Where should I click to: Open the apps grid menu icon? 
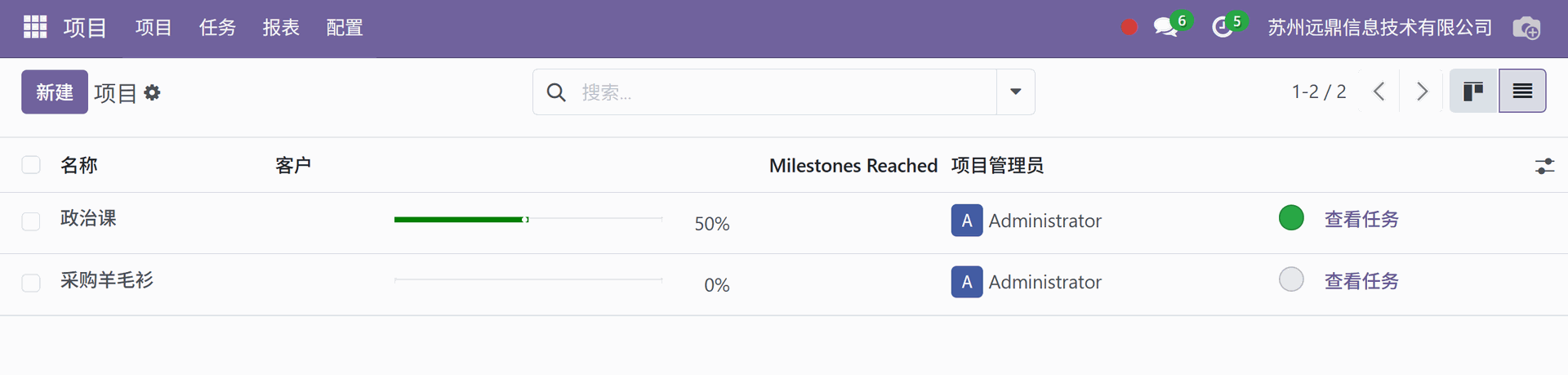35,27
